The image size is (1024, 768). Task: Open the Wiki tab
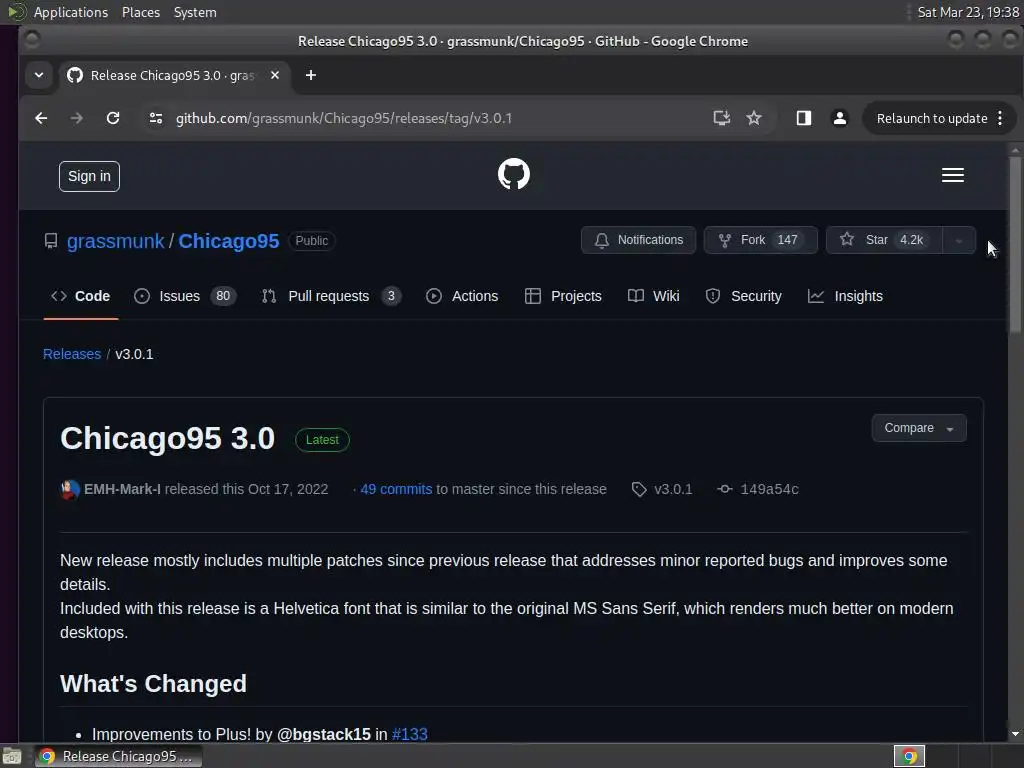[x=653, y=296]
